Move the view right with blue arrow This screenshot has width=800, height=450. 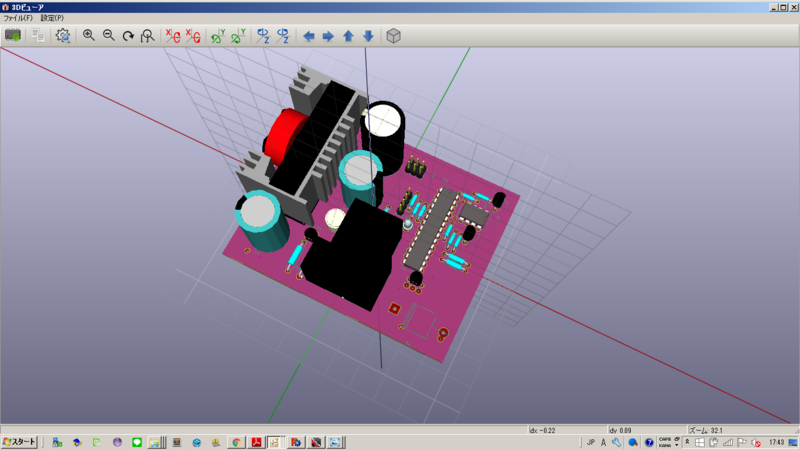click(329, 36)
